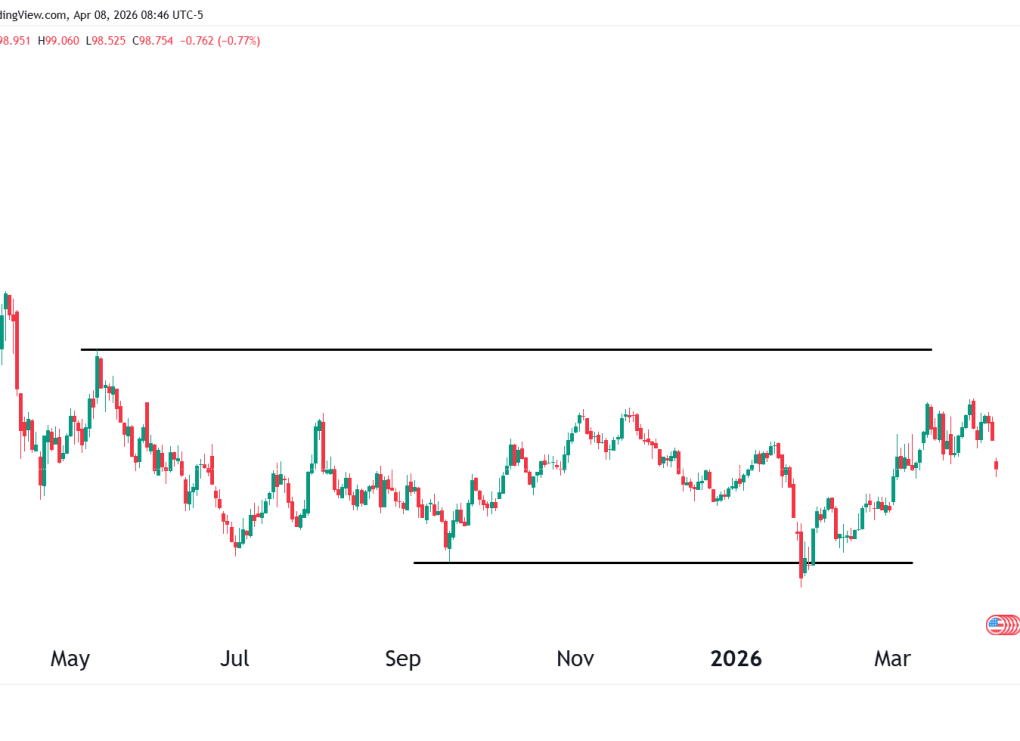Click the lowest candle below the support line

tap(801, 567)
